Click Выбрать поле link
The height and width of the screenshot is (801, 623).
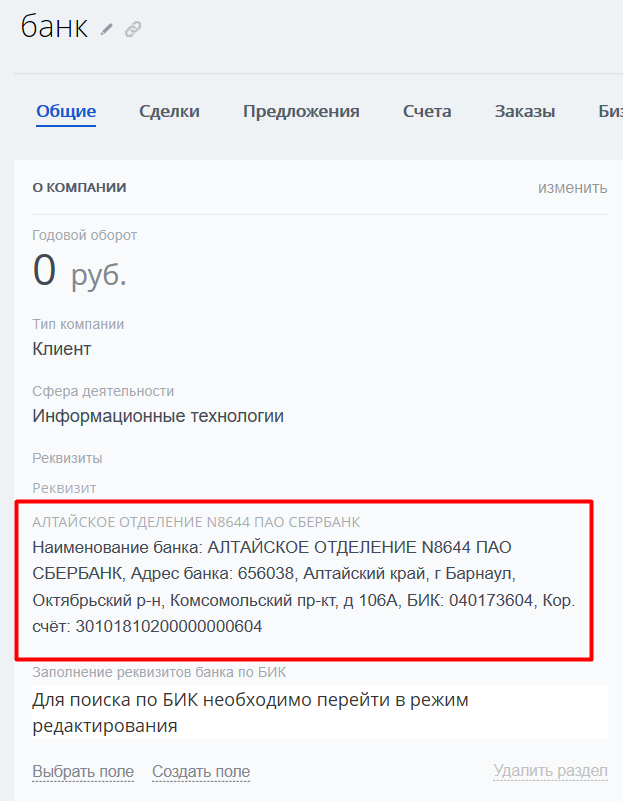coord(83,771)
